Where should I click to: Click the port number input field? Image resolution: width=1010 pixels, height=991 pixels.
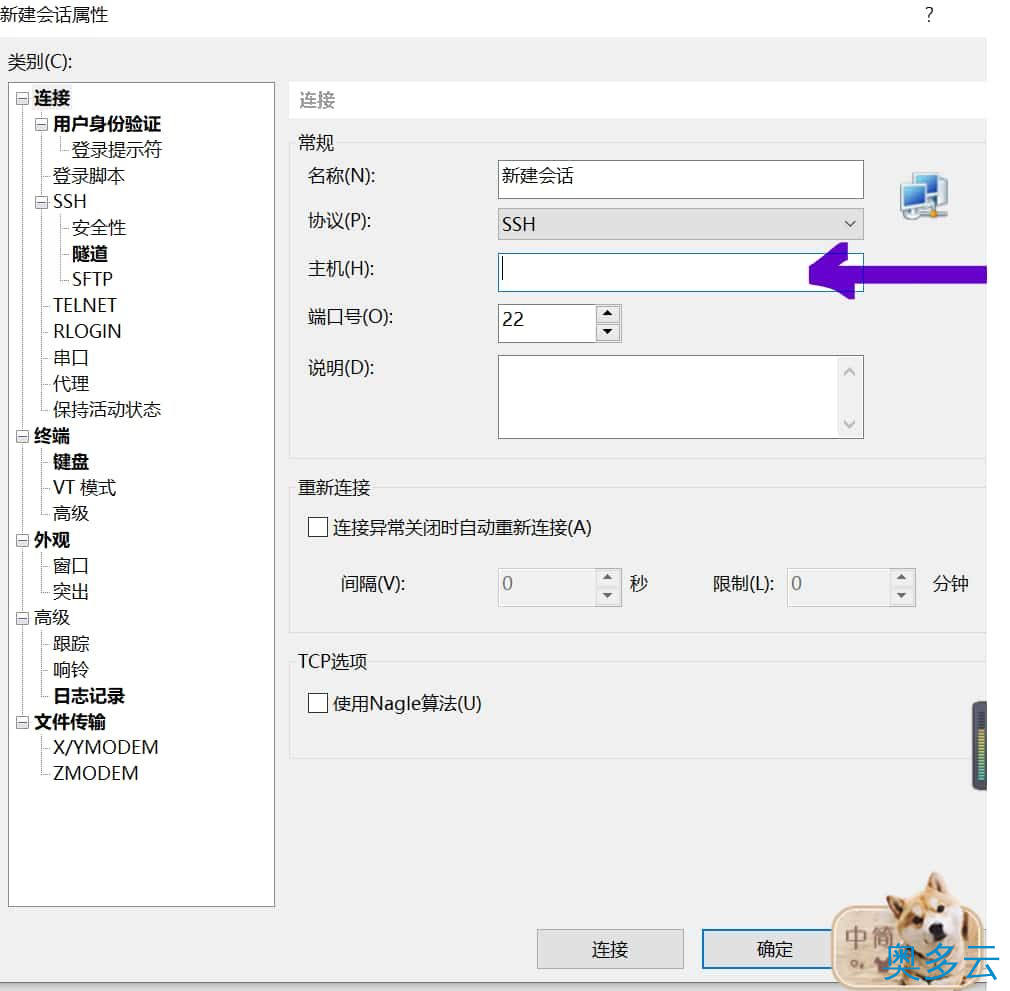[547, 323]
